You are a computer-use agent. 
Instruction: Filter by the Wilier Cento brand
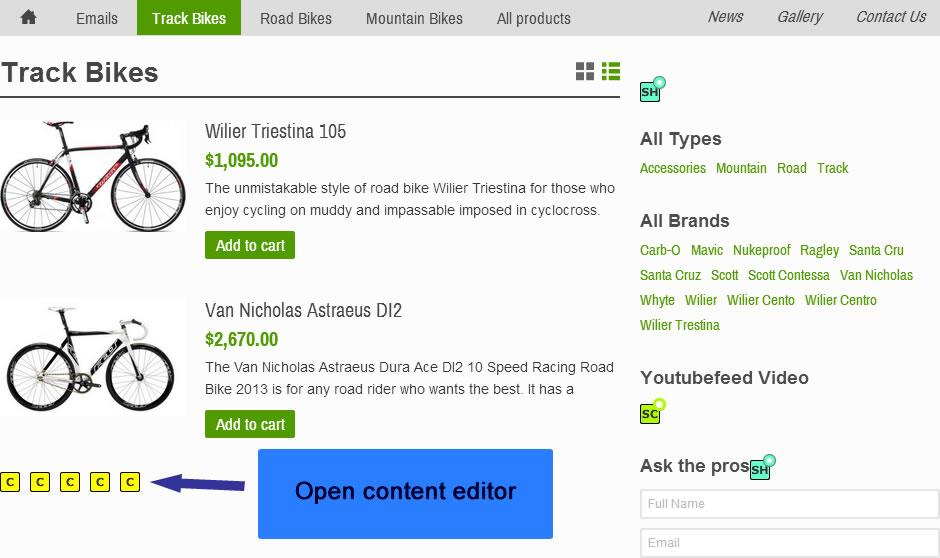click(761, 300)
